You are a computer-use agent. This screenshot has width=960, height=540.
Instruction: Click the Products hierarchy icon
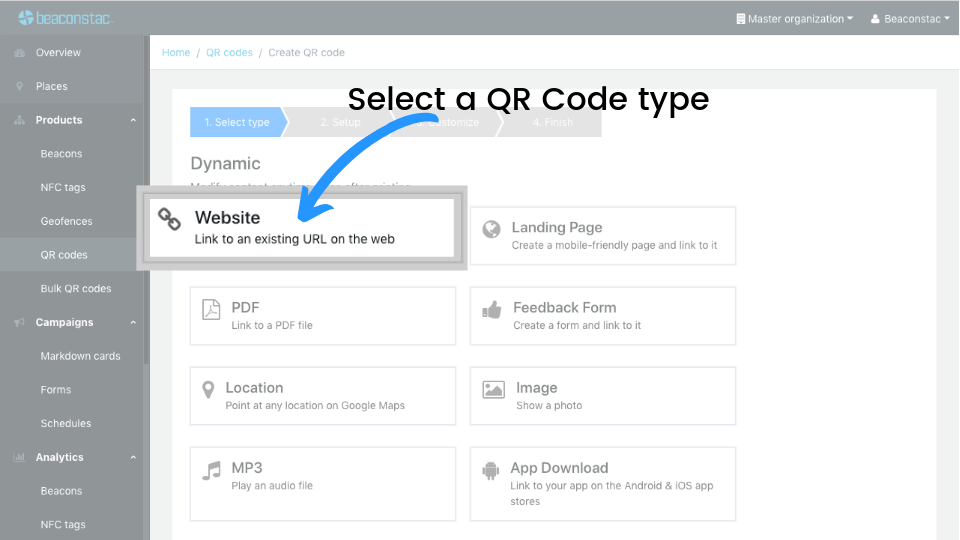20,120
